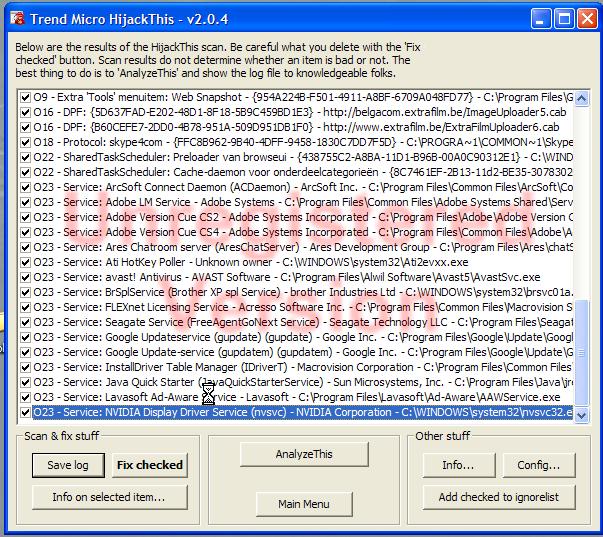This screenshot has height=537, width=603.
Task: Select the avast! Antivirus service row
Action: 287,277
